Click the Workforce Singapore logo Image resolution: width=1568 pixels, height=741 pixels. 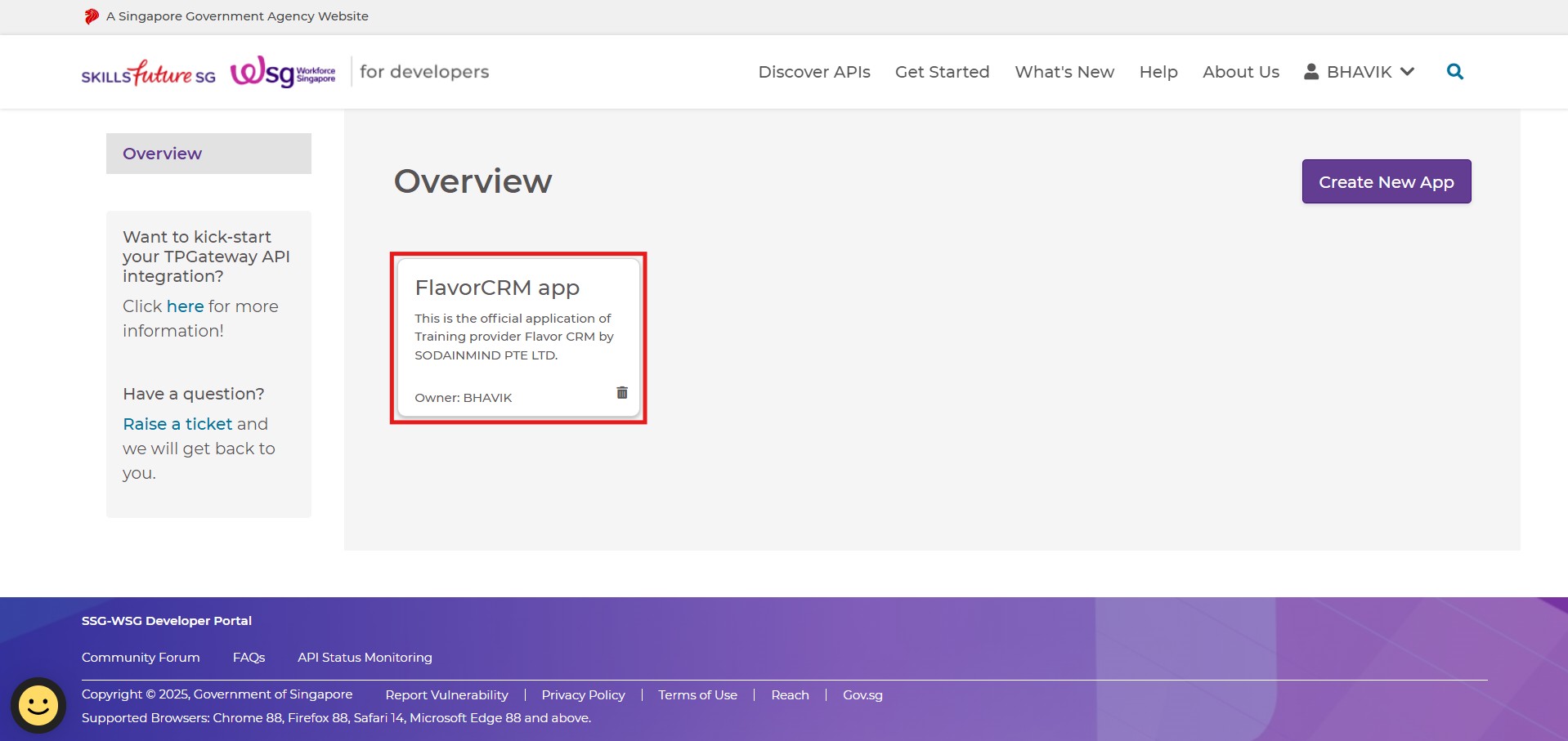coord(283,73)
